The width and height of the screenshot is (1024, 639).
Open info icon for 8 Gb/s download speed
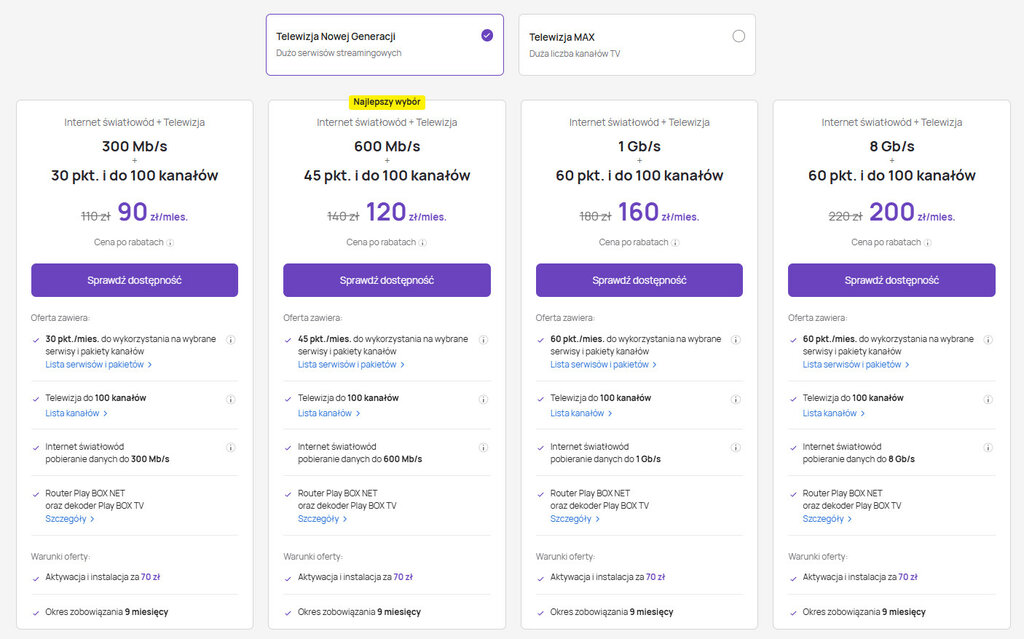pos(988,447)
